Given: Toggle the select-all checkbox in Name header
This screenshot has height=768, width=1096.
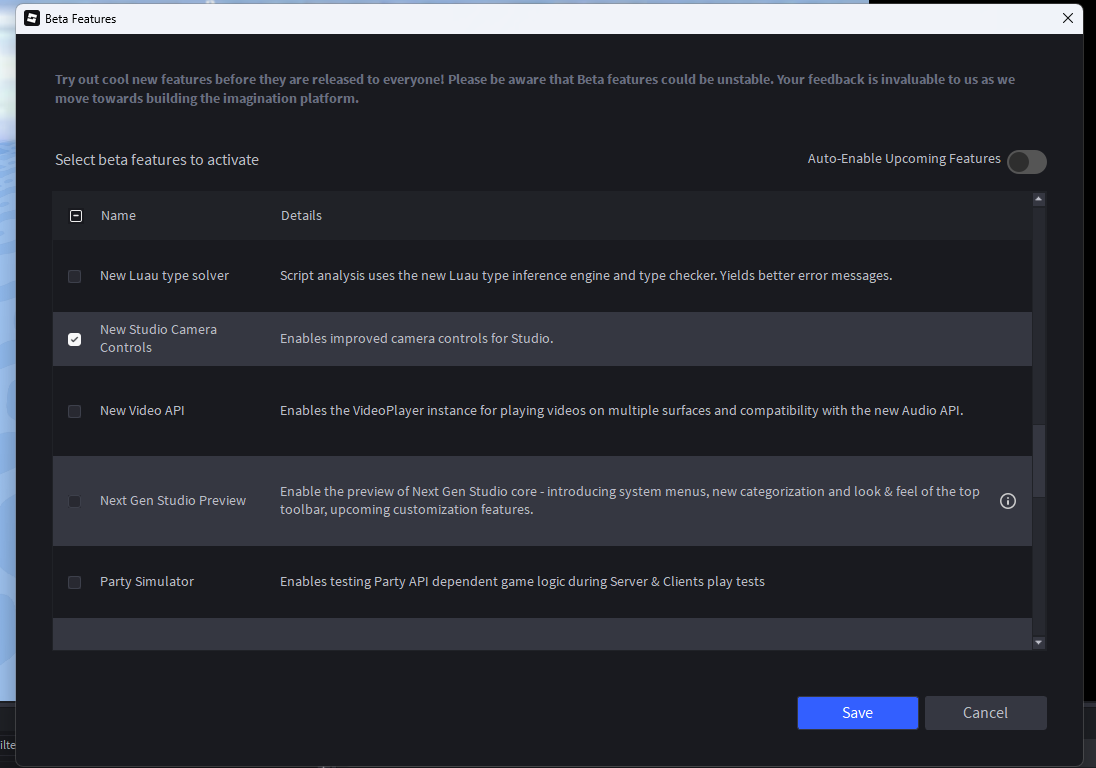Looking at the screenshot, I should tap(76, 216).
